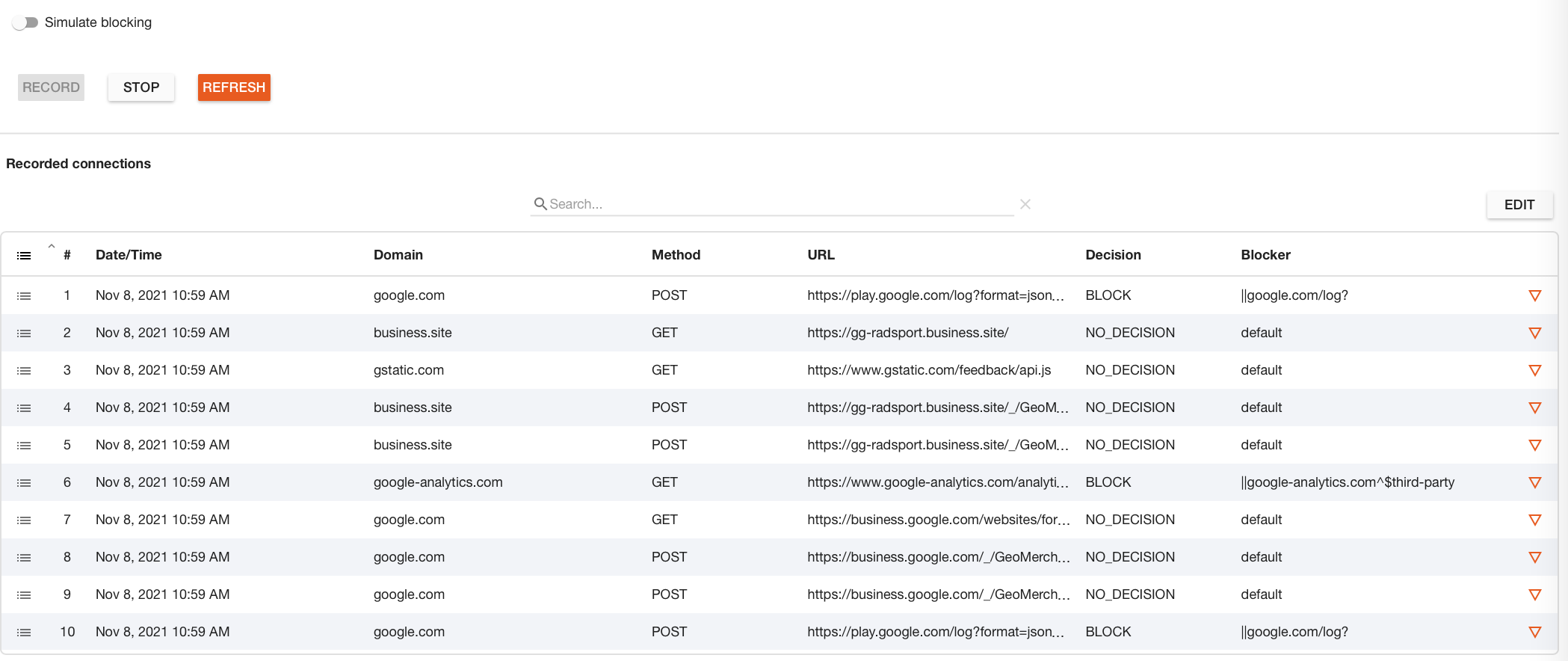Expand row 1 with the orange triangle
The height and width of the screenshot is (661, 1568).
click(1535, 296)
